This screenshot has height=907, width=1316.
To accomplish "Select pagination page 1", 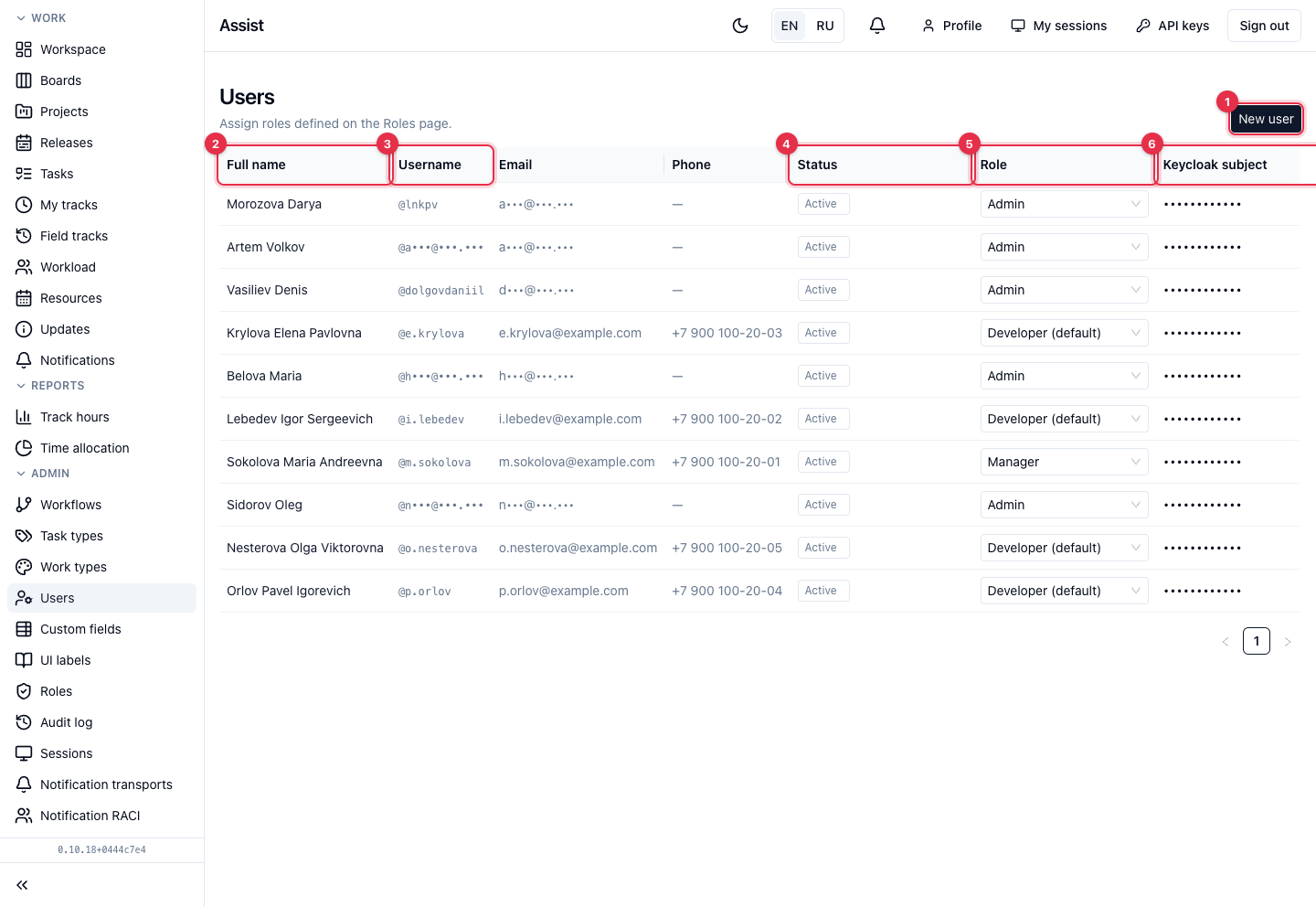I will (x=1257, y=641).
